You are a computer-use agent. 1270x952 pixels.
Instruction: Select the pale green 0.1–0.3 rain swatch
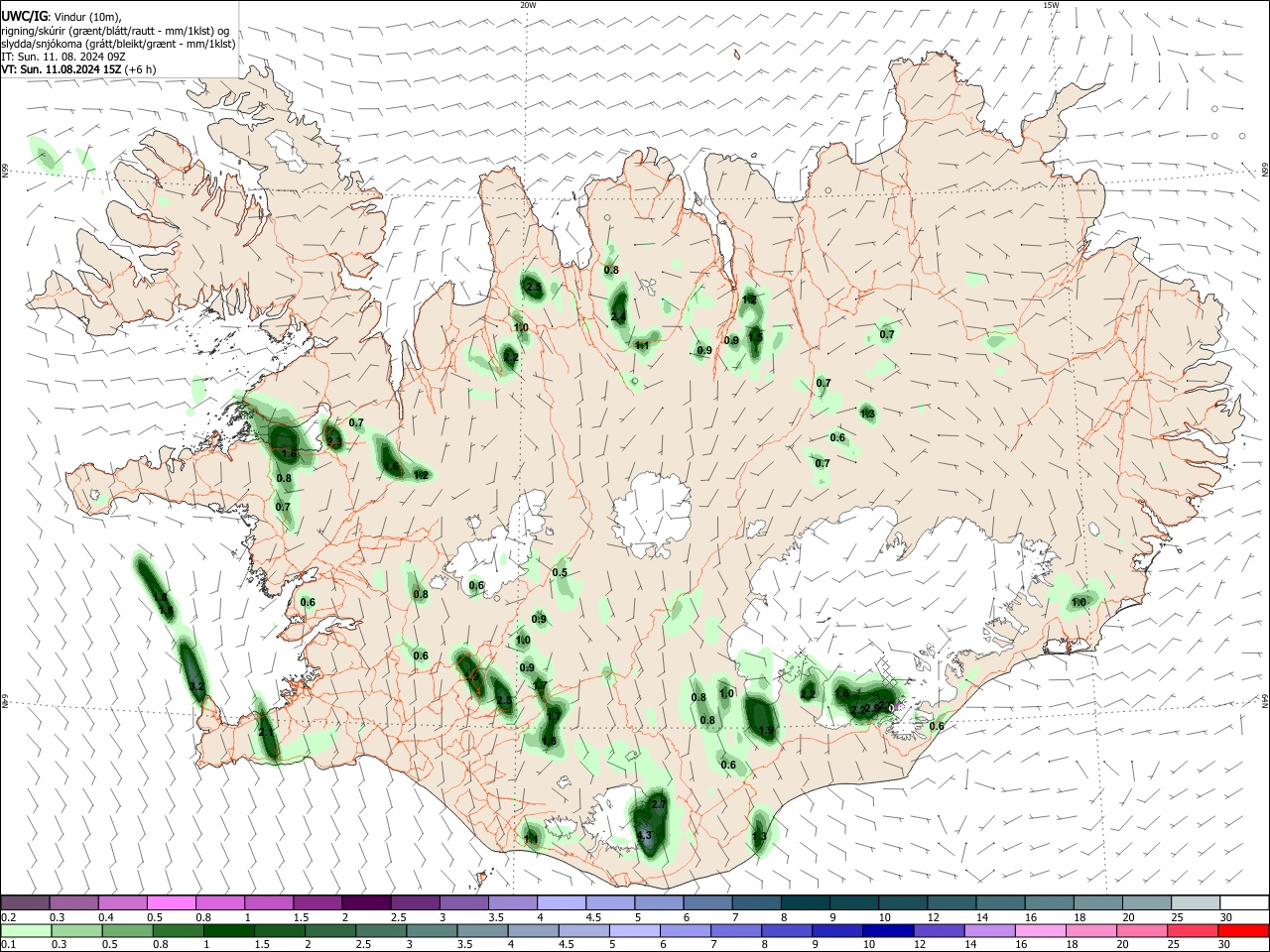tap(27, 930)
